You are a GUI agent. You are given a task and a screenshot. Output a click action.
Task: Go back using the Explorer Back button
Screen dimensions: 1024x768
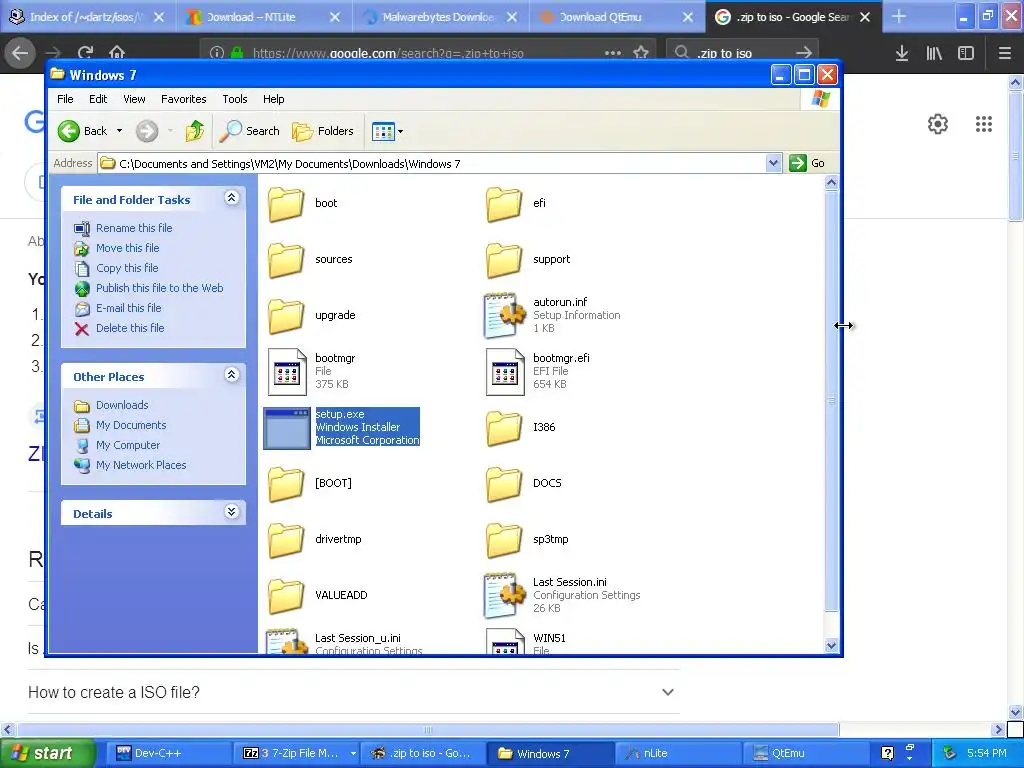[x=82, y=131]
